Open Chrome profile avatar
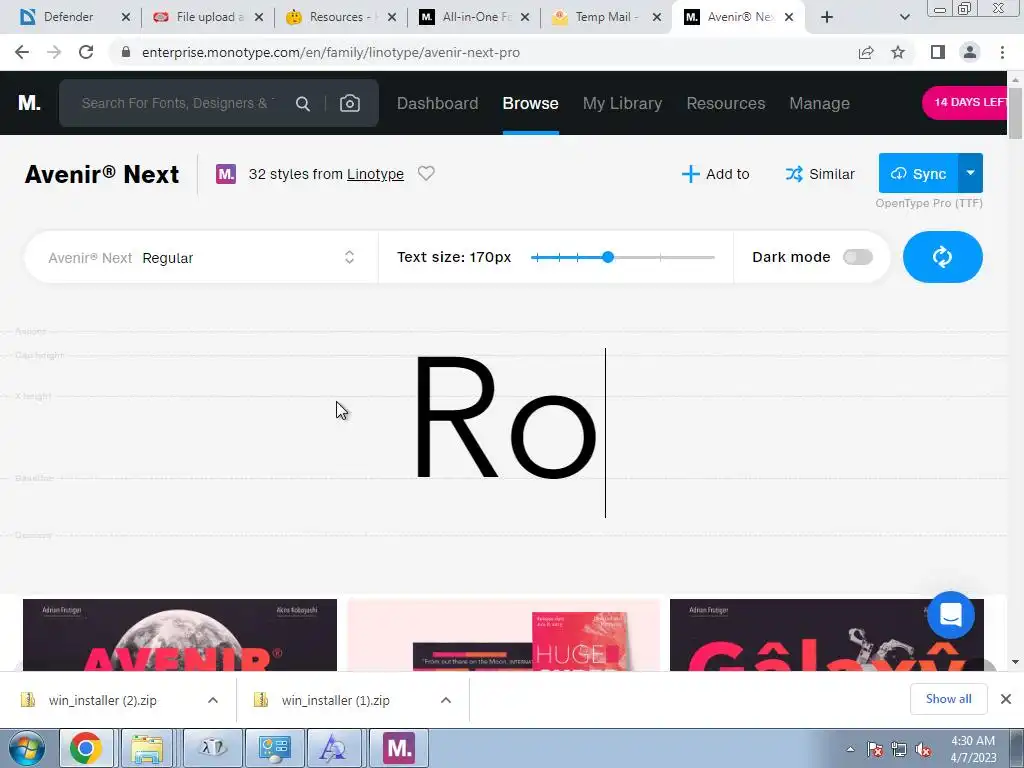This screenshot has height=768, width=1024. pos(970,52)
